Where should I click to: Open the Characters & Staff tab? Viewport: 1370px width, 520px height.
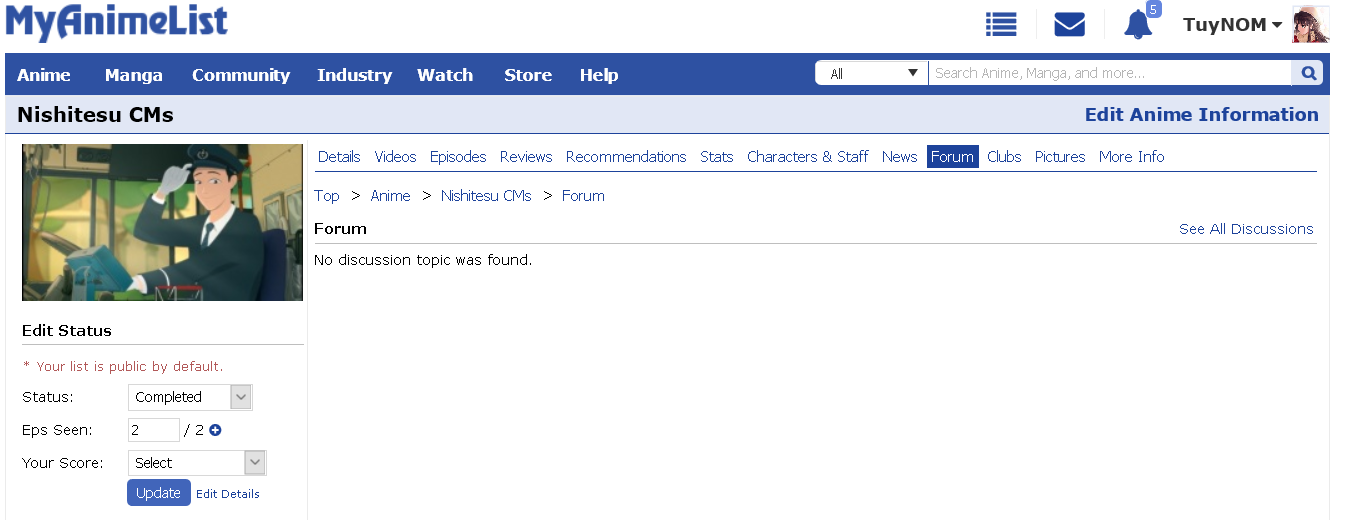807,157
